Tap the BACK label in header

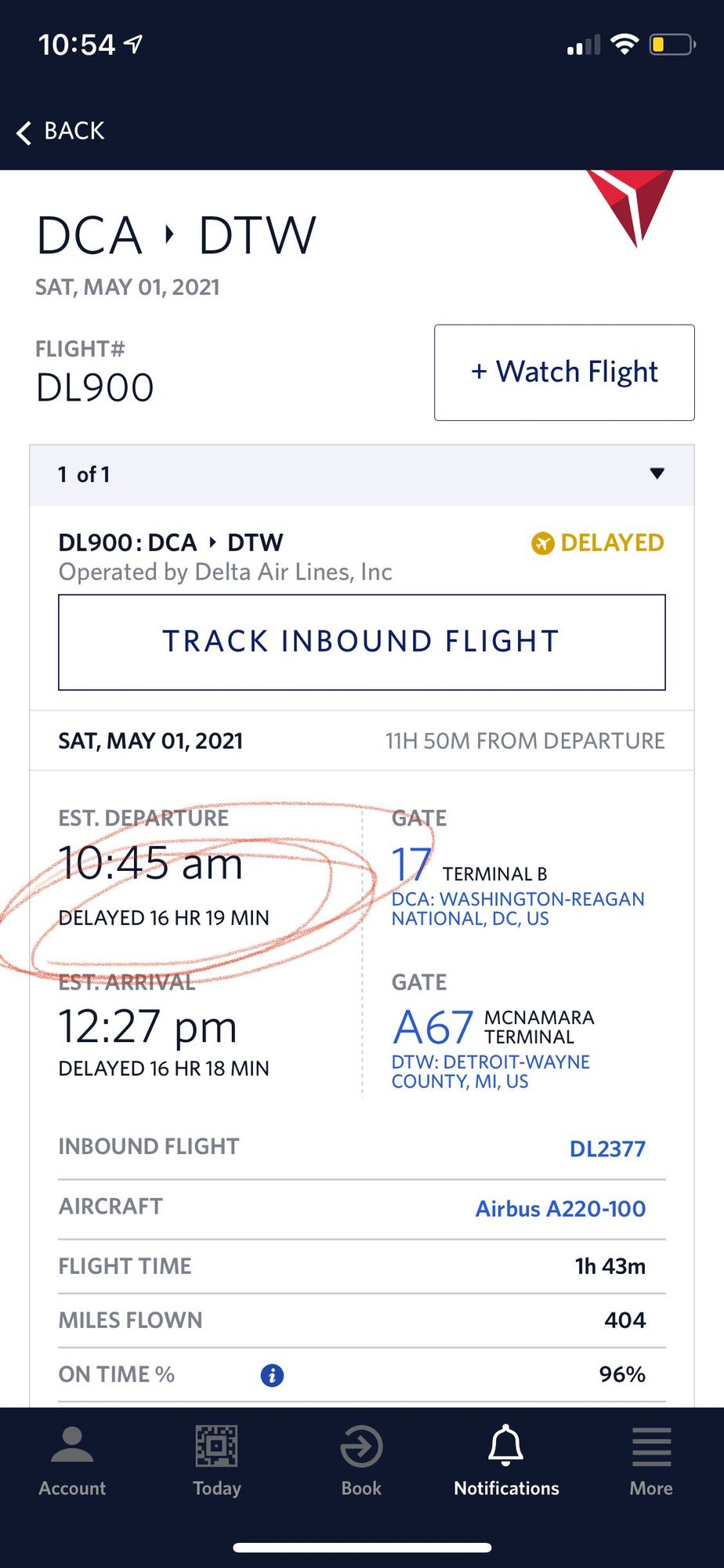point(74,131)
